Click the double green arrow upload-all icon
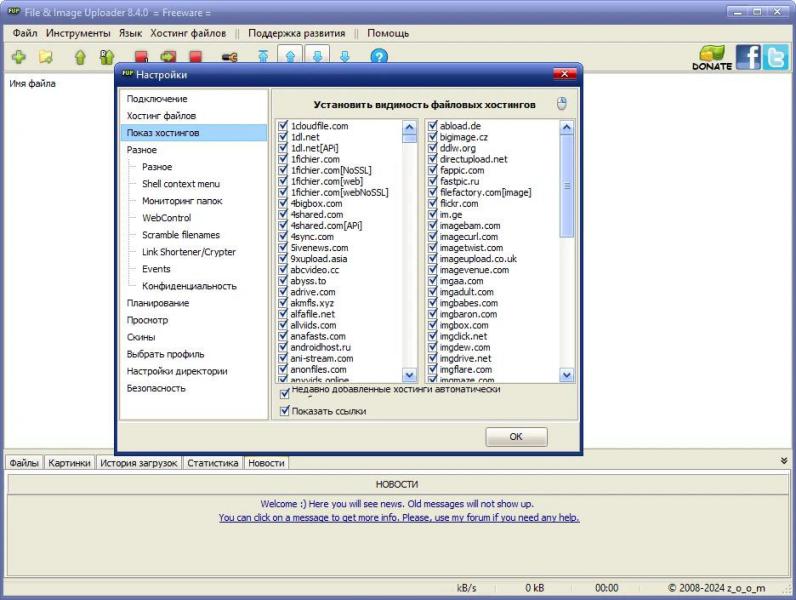The image size is (796, 600). coord(107,57)
